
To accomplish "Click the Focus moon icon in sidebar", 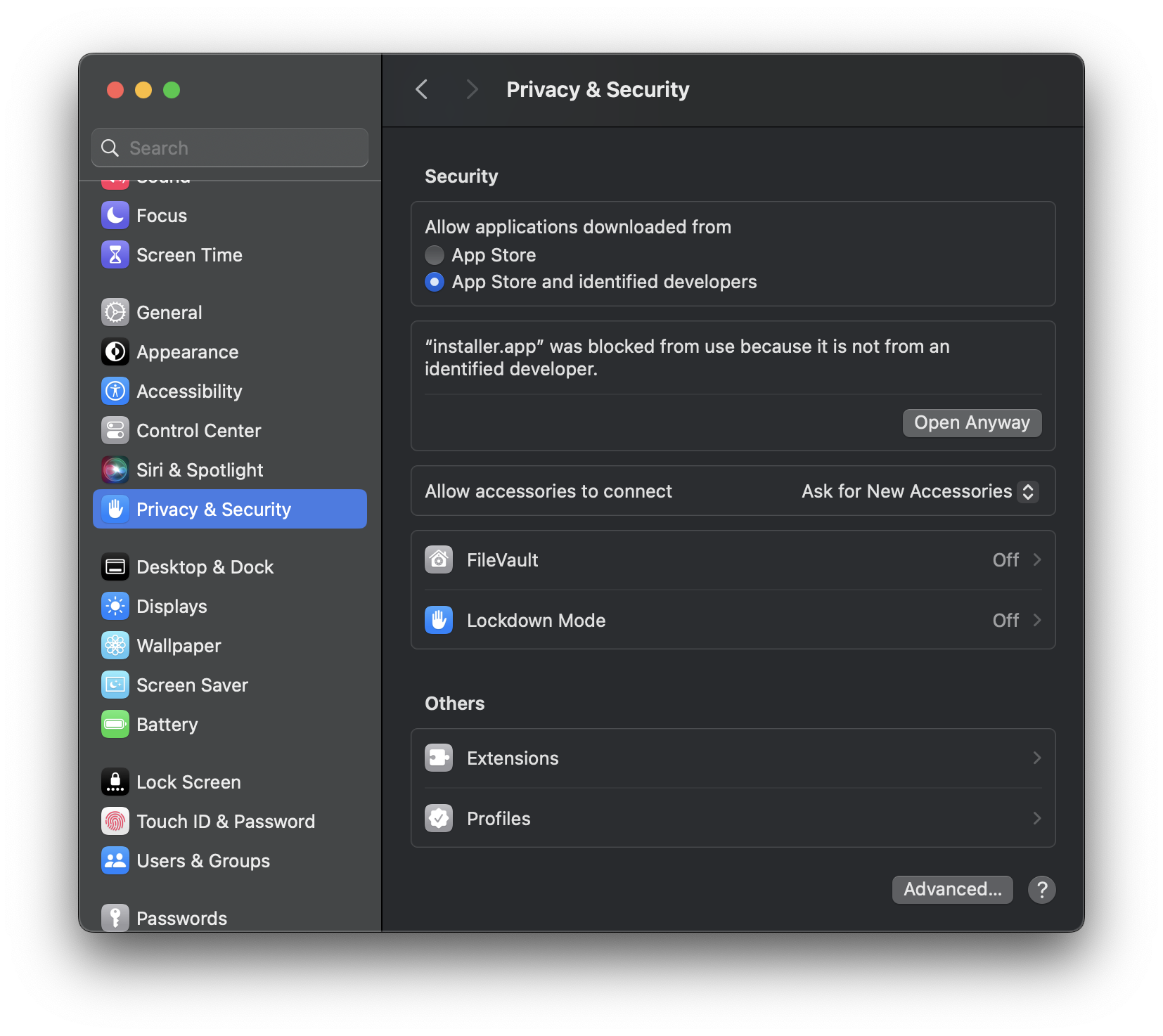I will 115,215.
